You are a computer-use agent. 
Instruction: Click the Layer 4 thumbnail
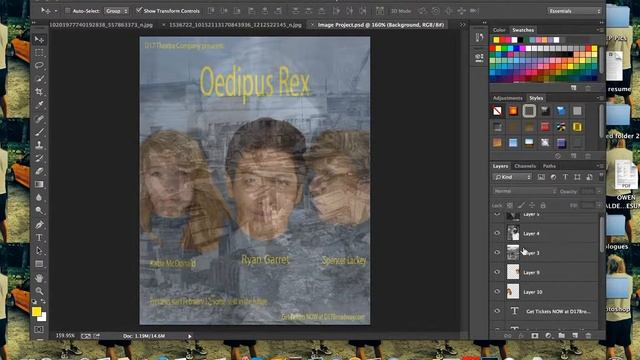513,233
